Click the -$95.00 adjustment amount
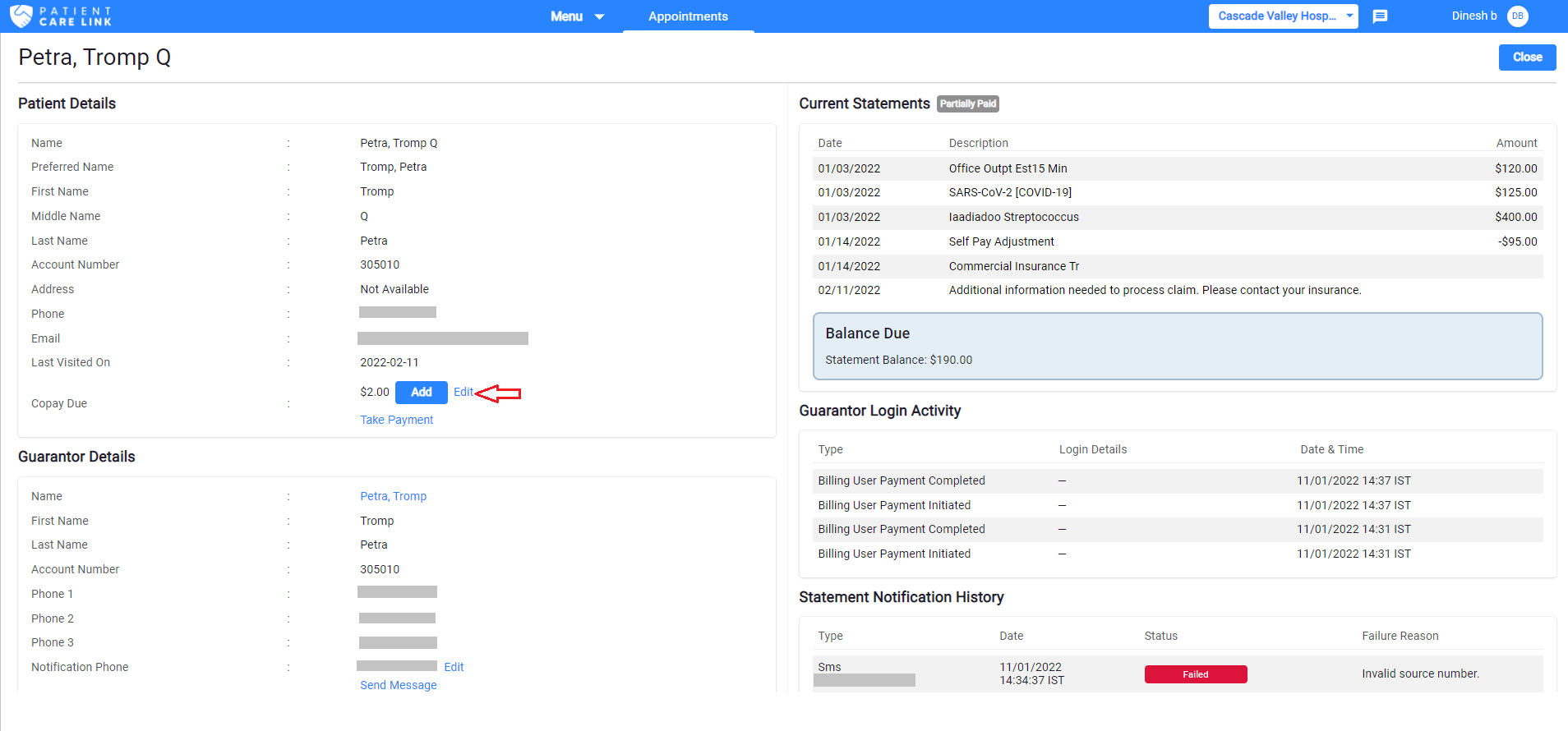The image size is (1568, 731). click(x=1517, y=241)
